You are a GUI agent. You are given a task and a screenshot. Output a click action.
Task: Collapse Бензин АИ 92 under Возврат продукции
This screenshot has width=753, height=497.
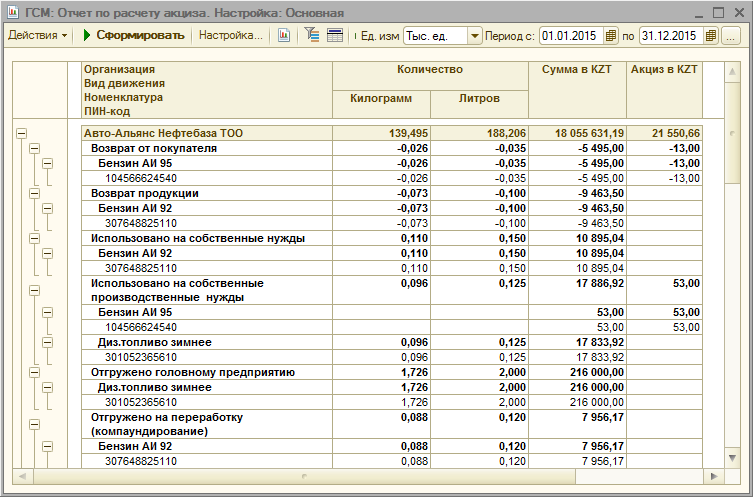pos(47,208)
